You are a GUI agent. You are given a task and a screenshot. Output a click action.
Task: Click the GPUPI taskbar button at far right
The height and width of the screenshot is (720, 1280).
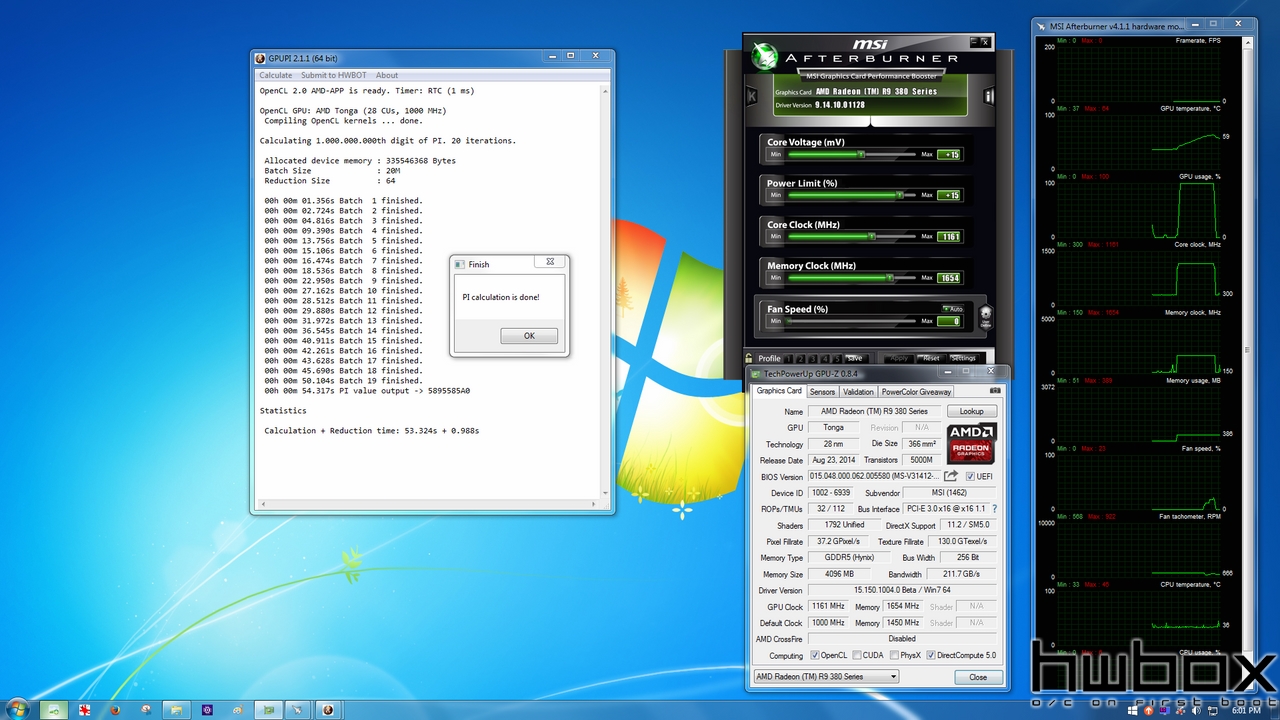tap(328, 709)
